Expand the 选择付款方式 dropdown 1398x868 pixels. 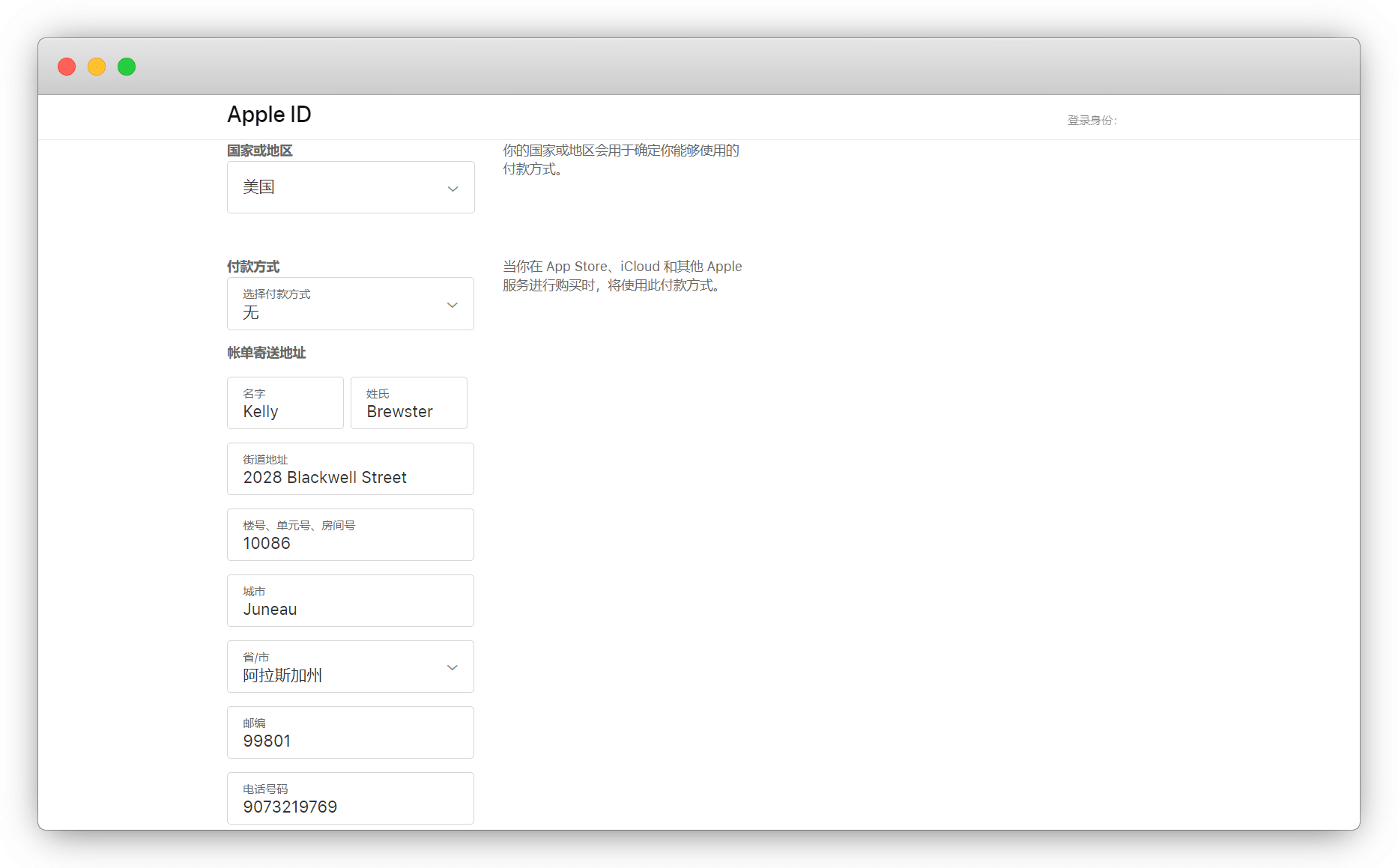[x=351, y=304]
